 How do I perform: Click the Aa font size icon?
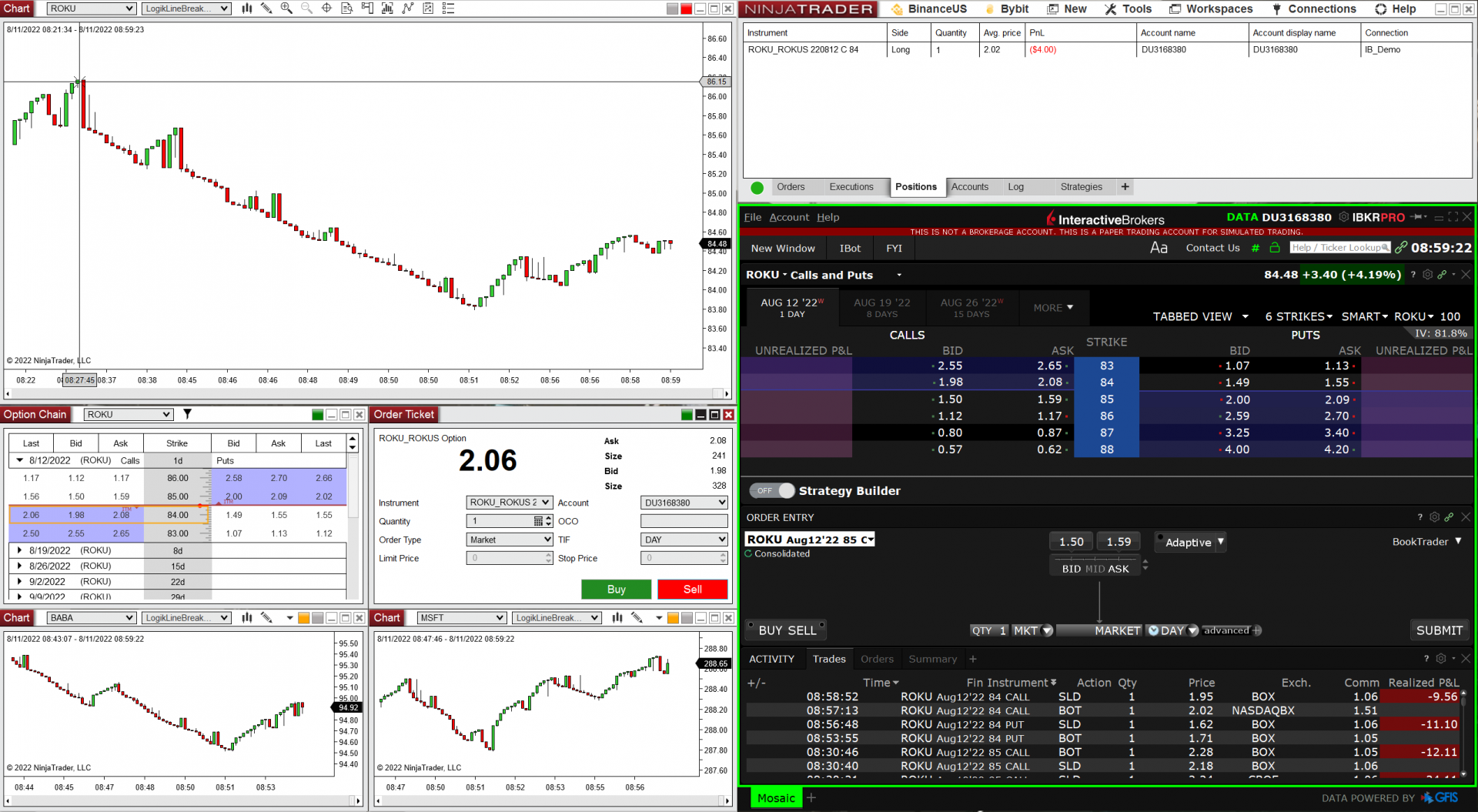click(1159, 248)
